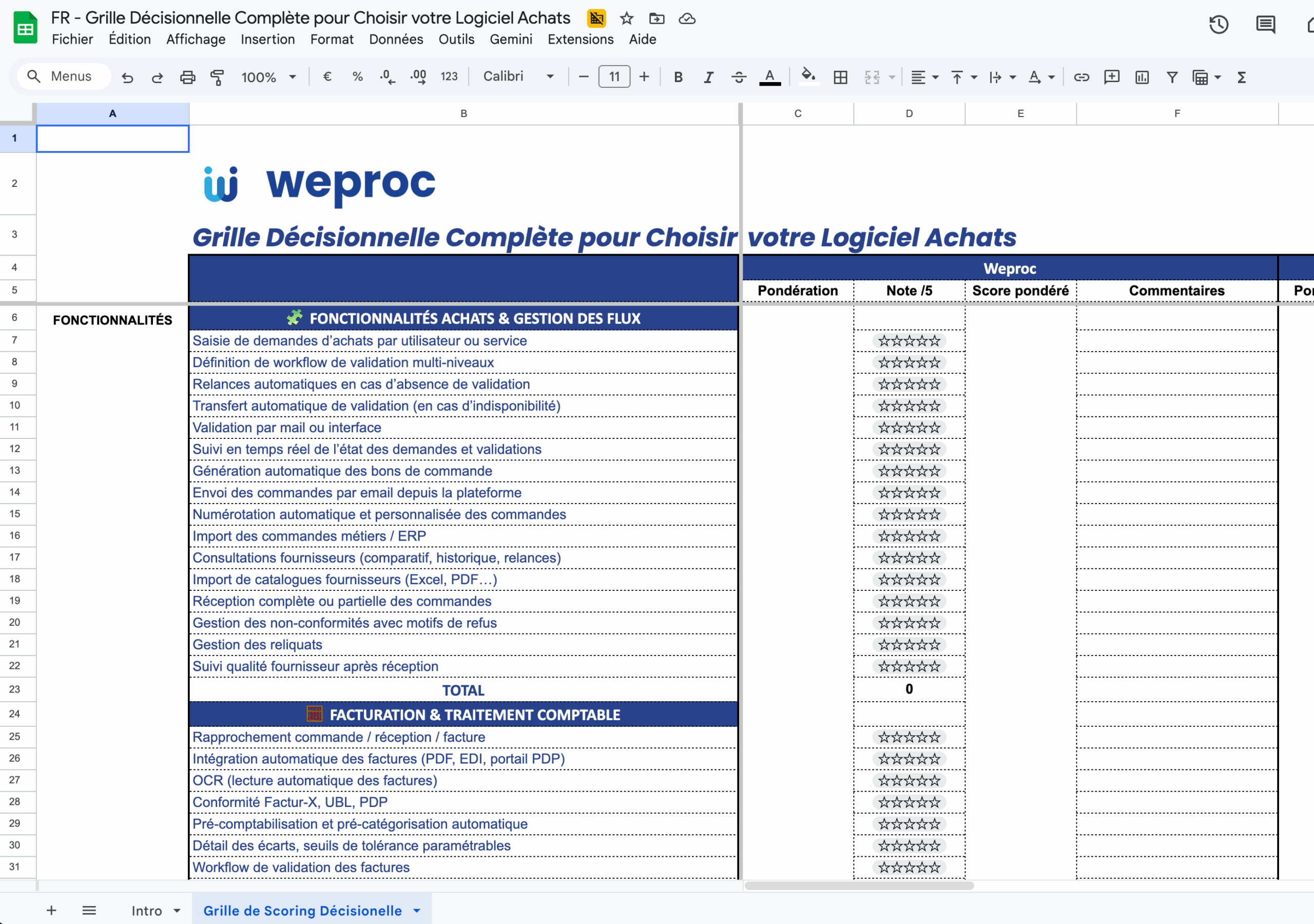Click the document title text

pyautogui.click(x=311, y=18)
